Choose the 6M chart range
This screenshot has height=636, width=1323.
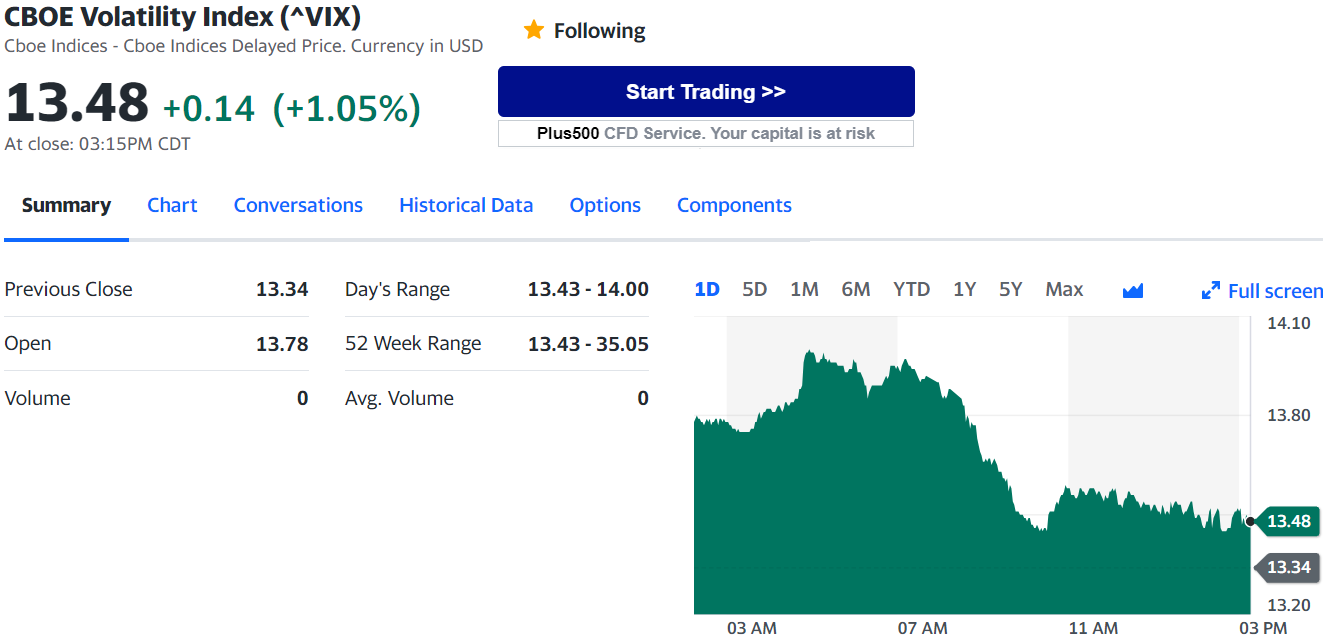point(855,289)
